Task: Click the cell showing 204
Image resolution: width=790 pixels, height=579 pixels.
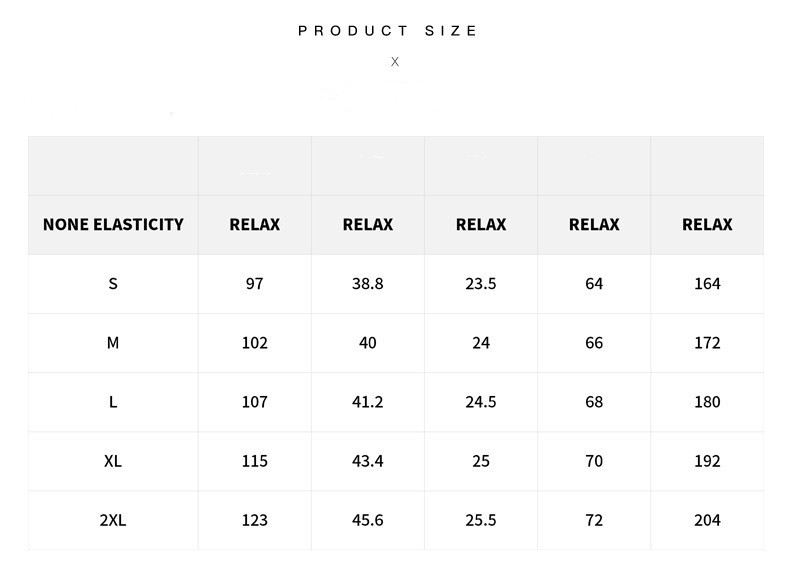Action: coord(707,520)
